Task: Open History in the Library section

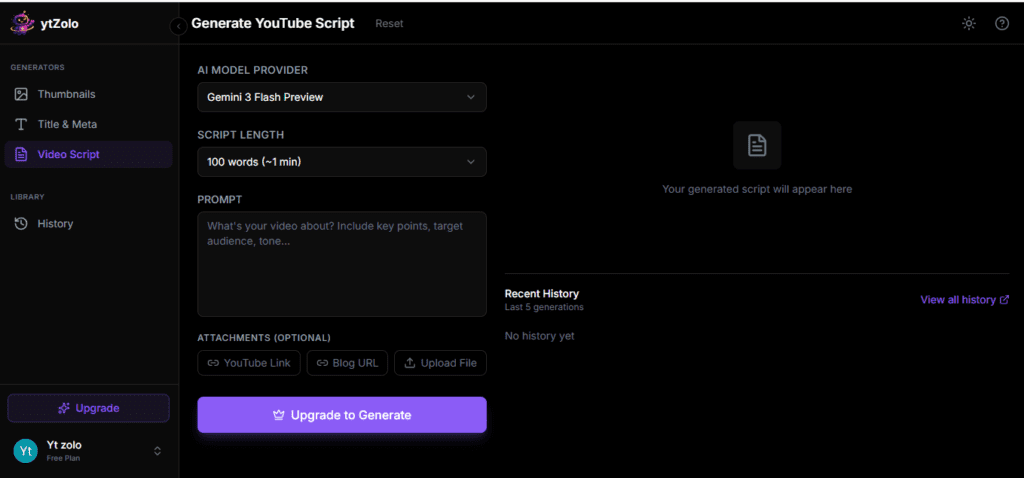Action: pos(88,223)
